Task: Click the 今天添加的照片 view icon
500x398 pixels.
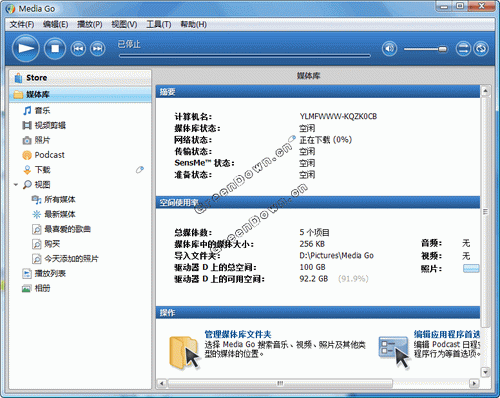Action: point(36,259)
